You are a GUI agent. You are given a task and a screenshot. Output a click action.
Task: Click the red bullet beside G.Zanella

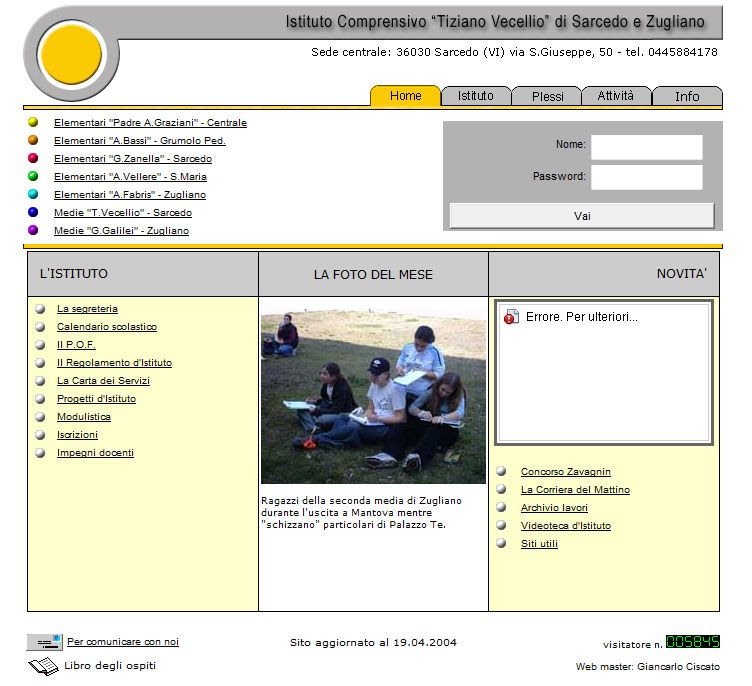point(33,158)
